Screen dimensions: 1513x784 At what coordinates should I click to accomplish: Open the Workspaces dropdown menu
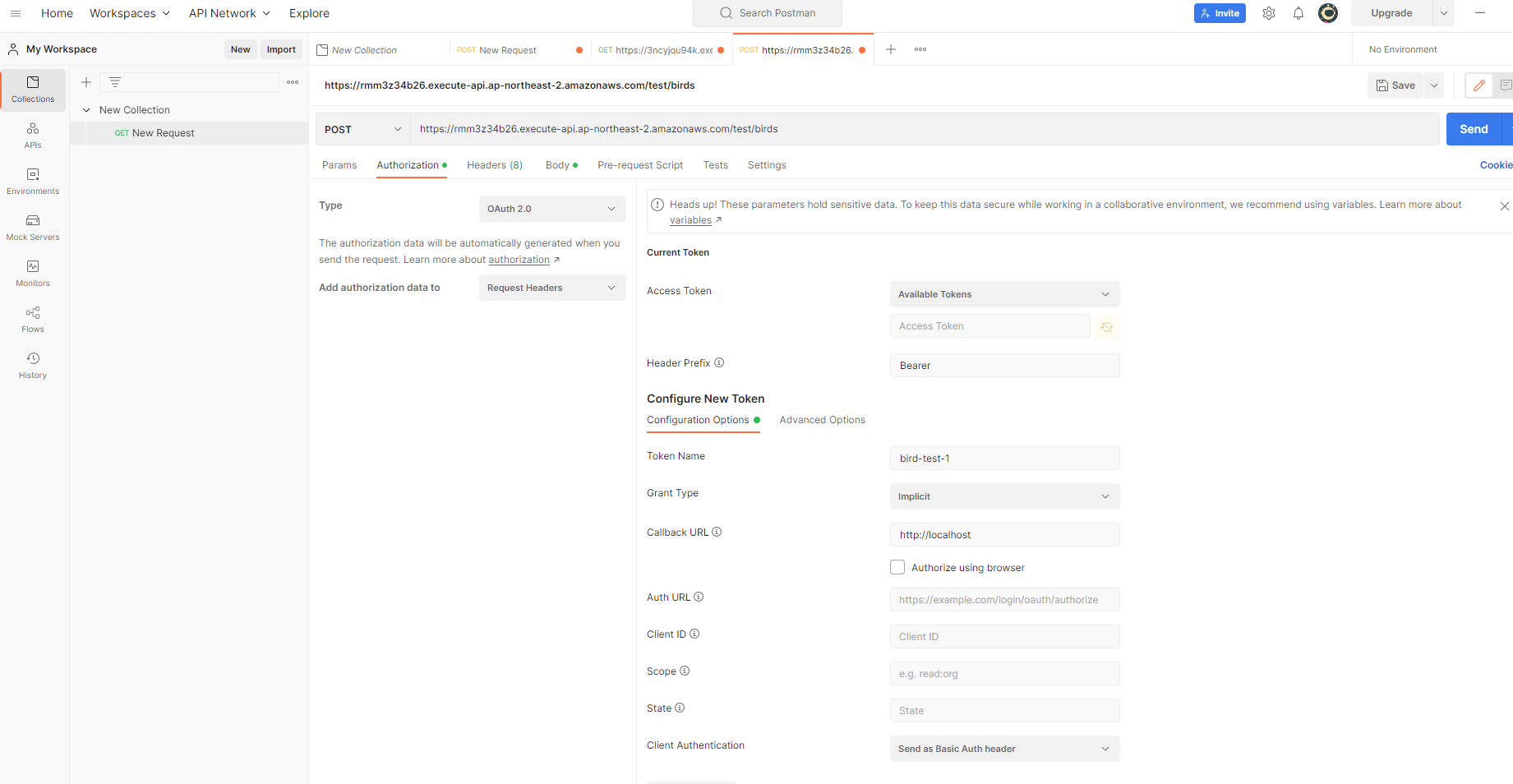click(130, 13)
